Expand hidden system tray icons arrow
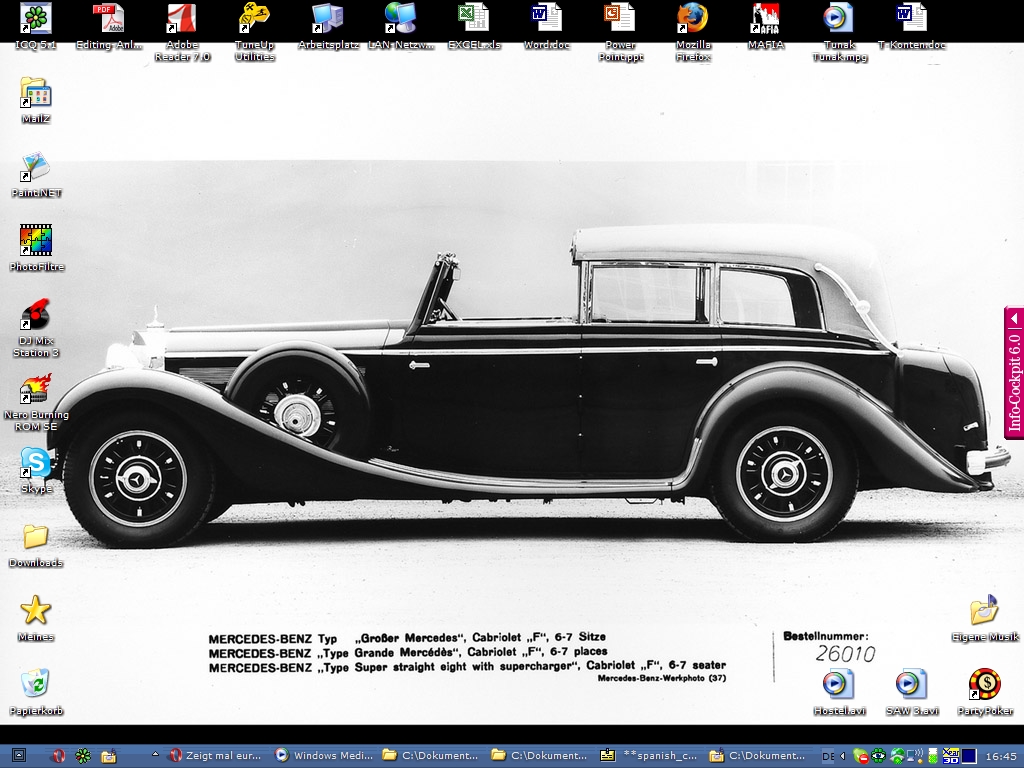This screenshot has width=1024, height=768. pos(842,756)
